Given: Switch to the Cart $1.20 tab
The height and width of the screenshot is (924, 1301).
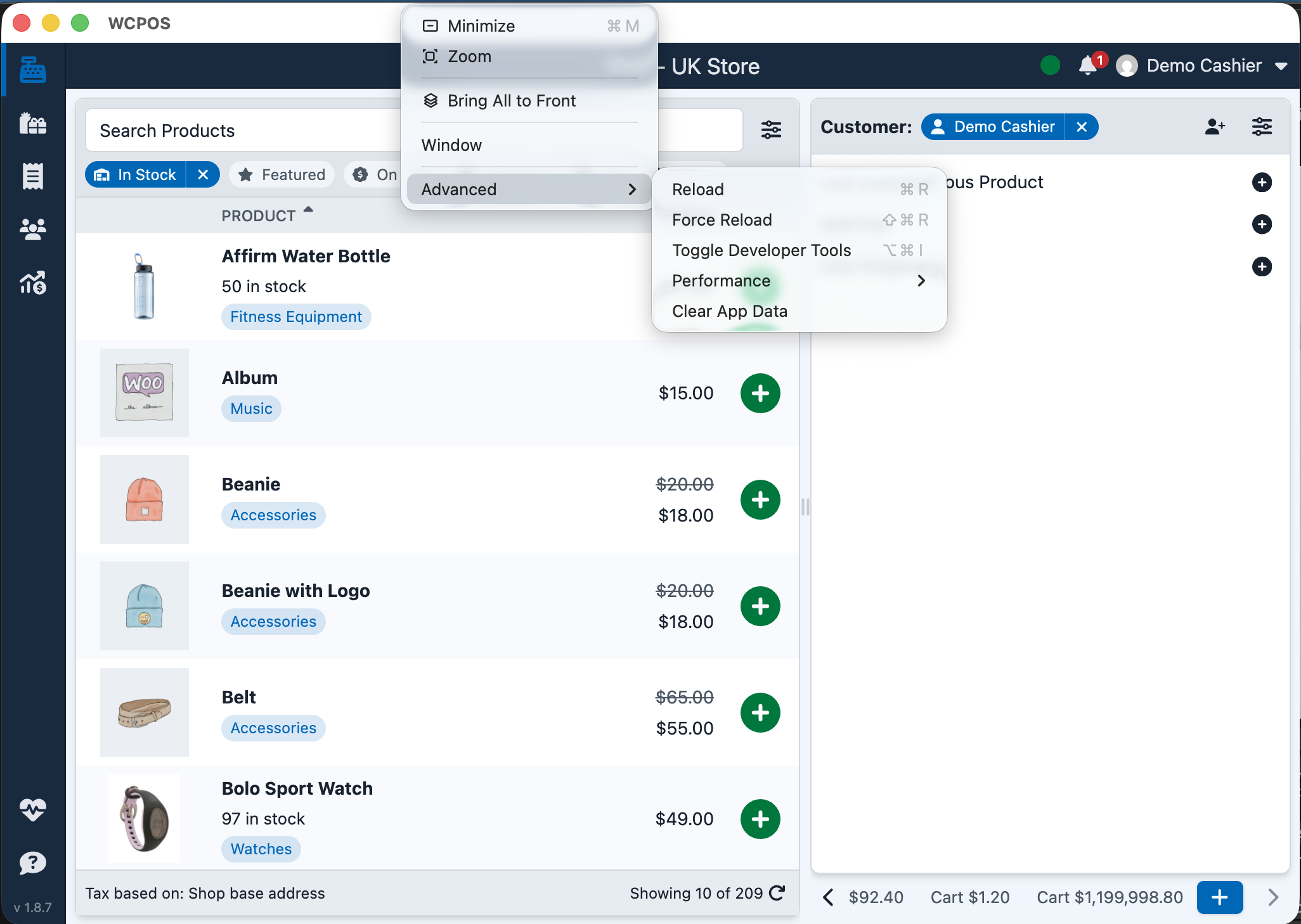Looking at the screenshot, I should [970, 897].
